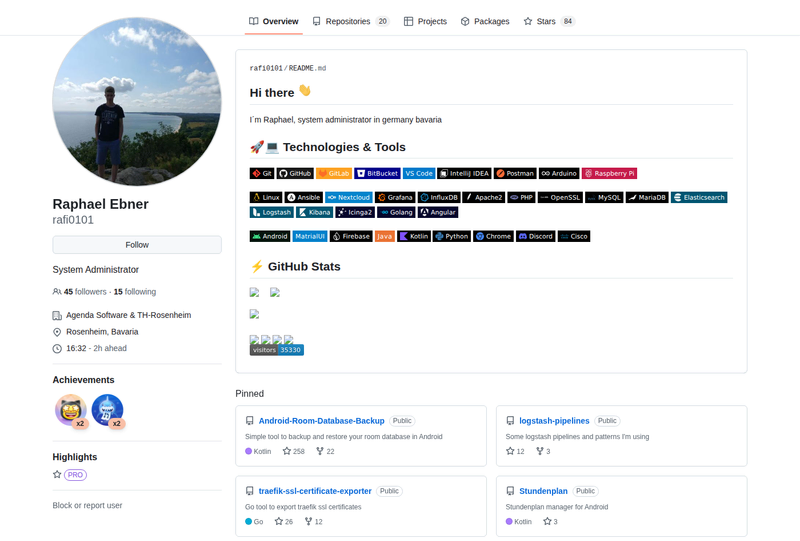Click the Pull Shark achievement badge
Screen dimensions: 800x541
[107, 410]
